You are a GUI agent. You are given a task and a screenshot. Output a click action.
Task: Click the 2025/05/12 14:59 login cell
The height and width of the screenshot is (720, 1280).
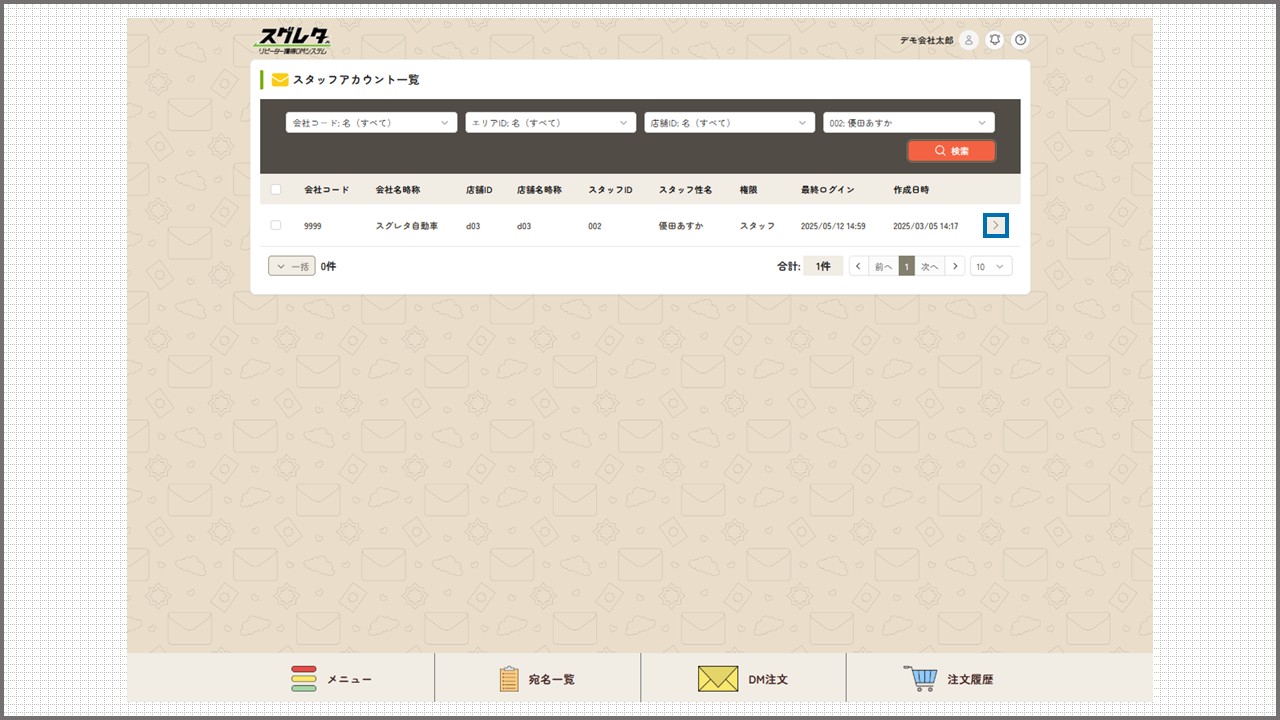[833, 226]
